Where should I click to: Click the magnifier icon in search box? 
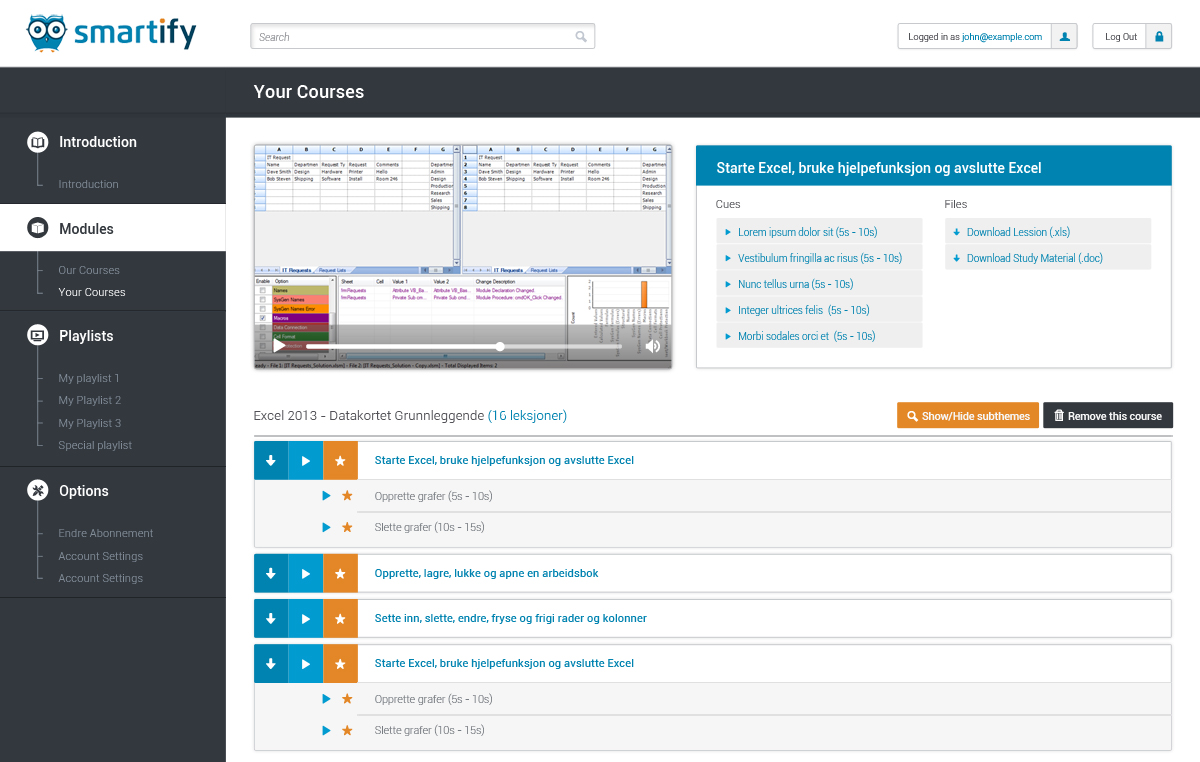[581, 37]
